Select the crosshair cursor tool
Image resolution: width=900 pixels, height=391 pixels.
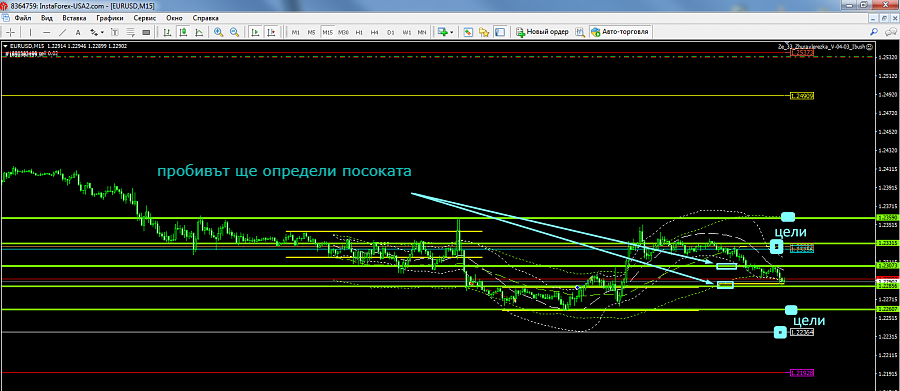10,32
